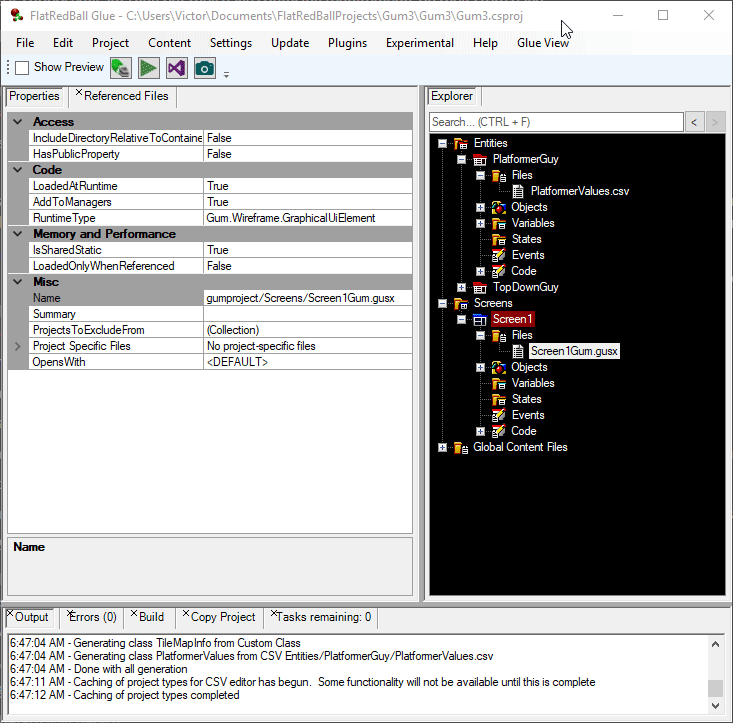Image resolution: width=733 pixels, height=723 pixels.
Task: Collapse the Screens tree node
Action: pyautogui.click(x=442, y=303)
